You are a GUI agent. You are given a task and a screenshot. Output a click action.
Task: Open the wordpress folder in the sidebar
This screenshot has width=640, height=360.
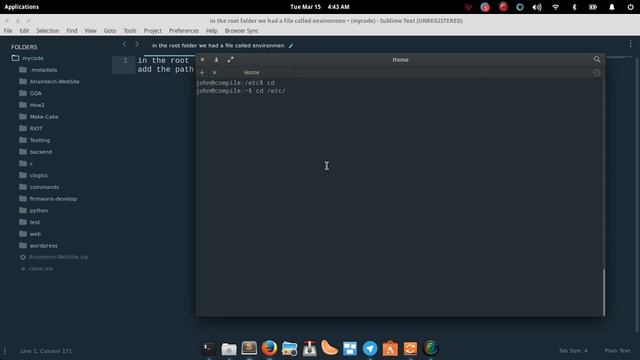pyautogui.click(x=43, y=246)
